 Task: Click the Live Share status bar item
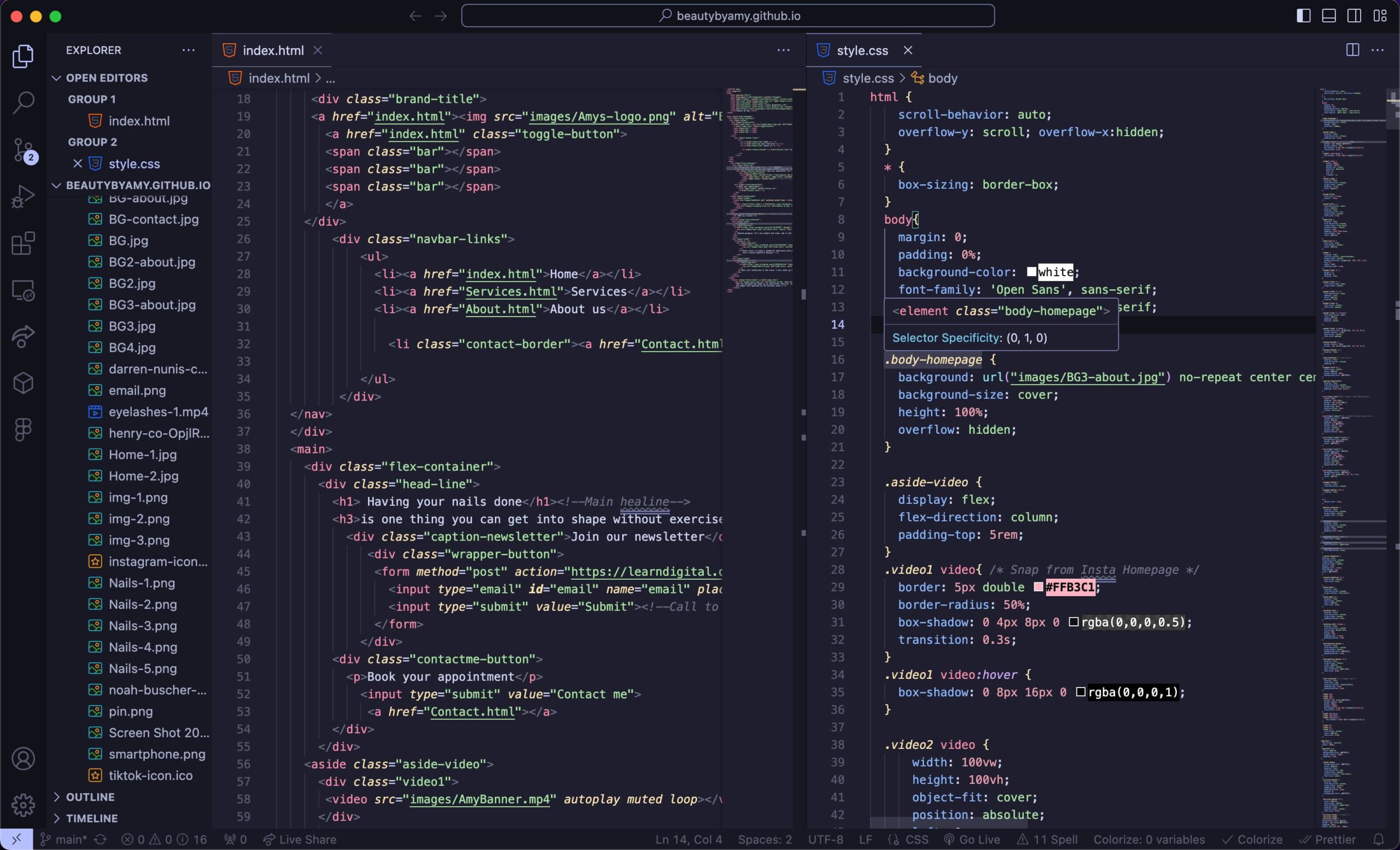tap(300, 839)
